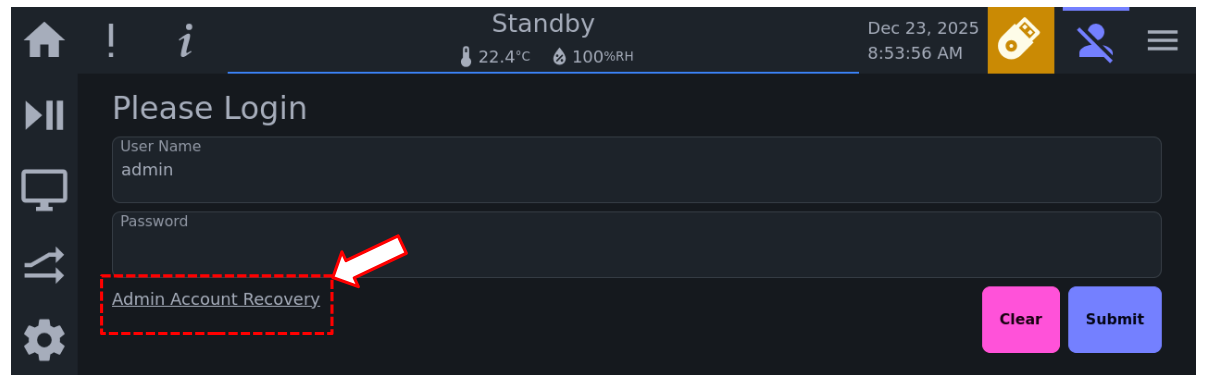Open the hamburger menu
The height and width of the screenshot is (375, 1207).
pyautogui.click(x=1162, y=41)
